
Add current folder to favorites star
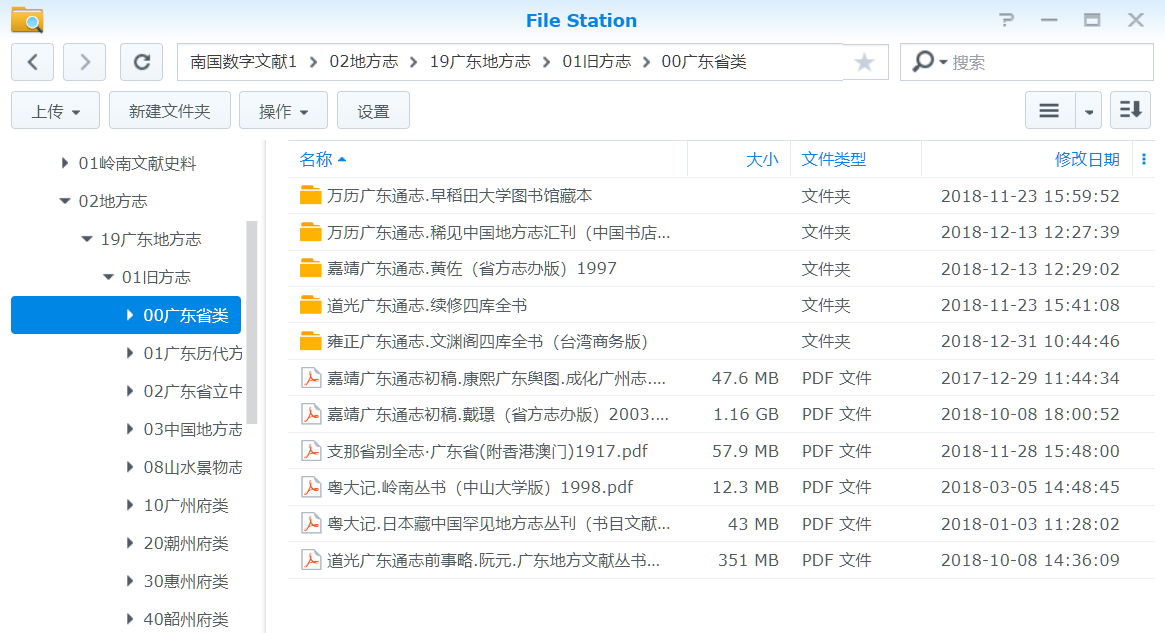point(864,62)
